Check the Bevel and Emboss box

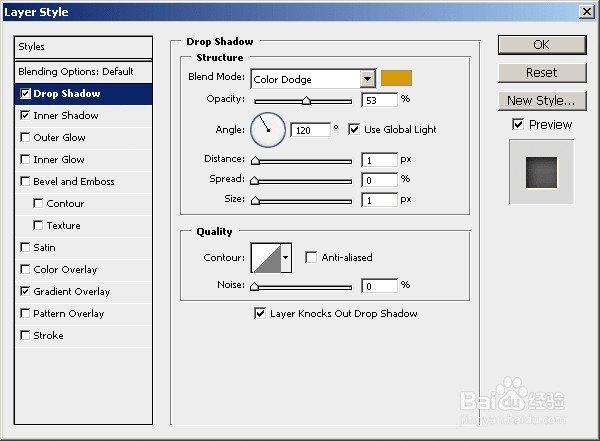25,181
